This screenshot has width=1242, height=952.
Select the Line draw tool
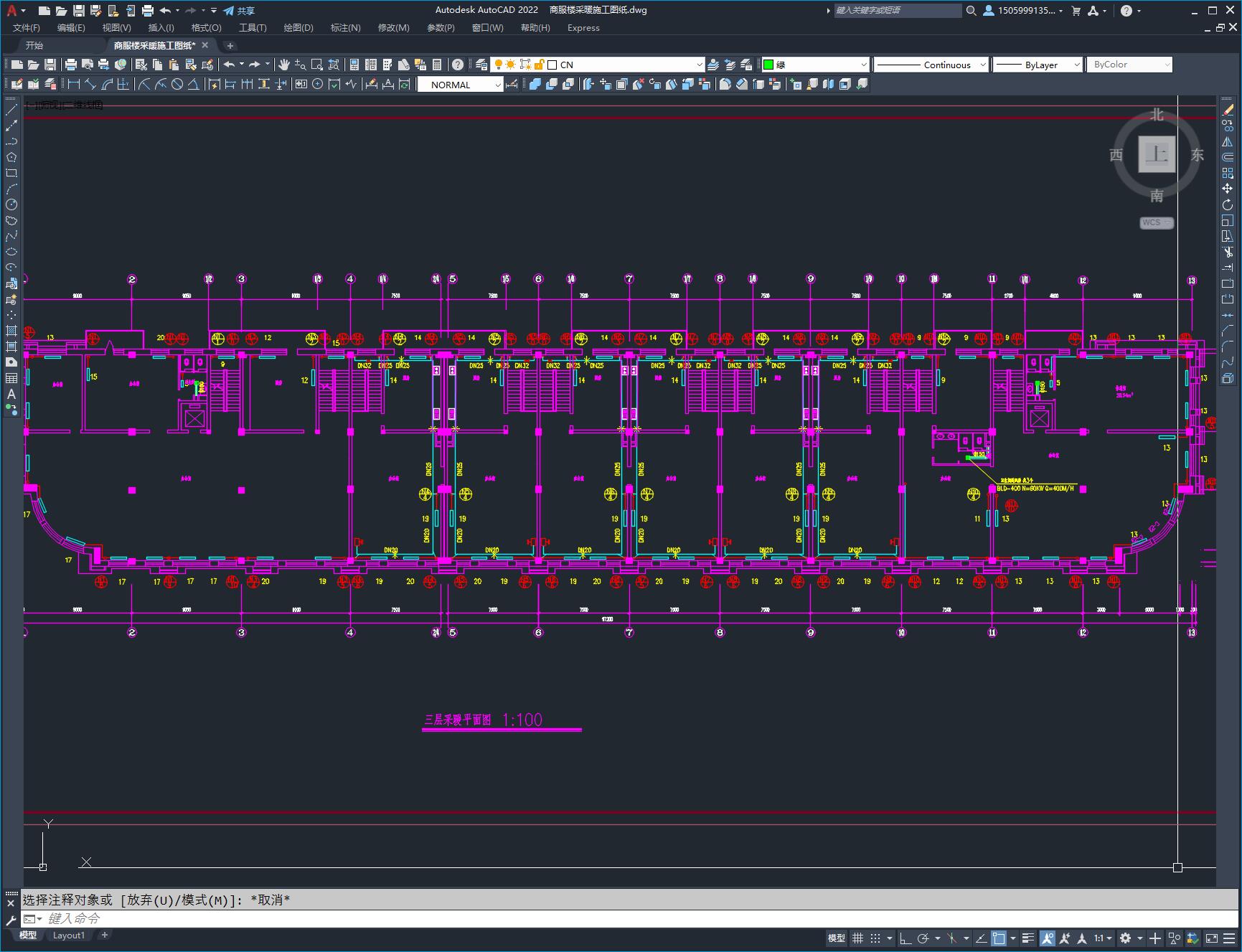coord(11,110)
